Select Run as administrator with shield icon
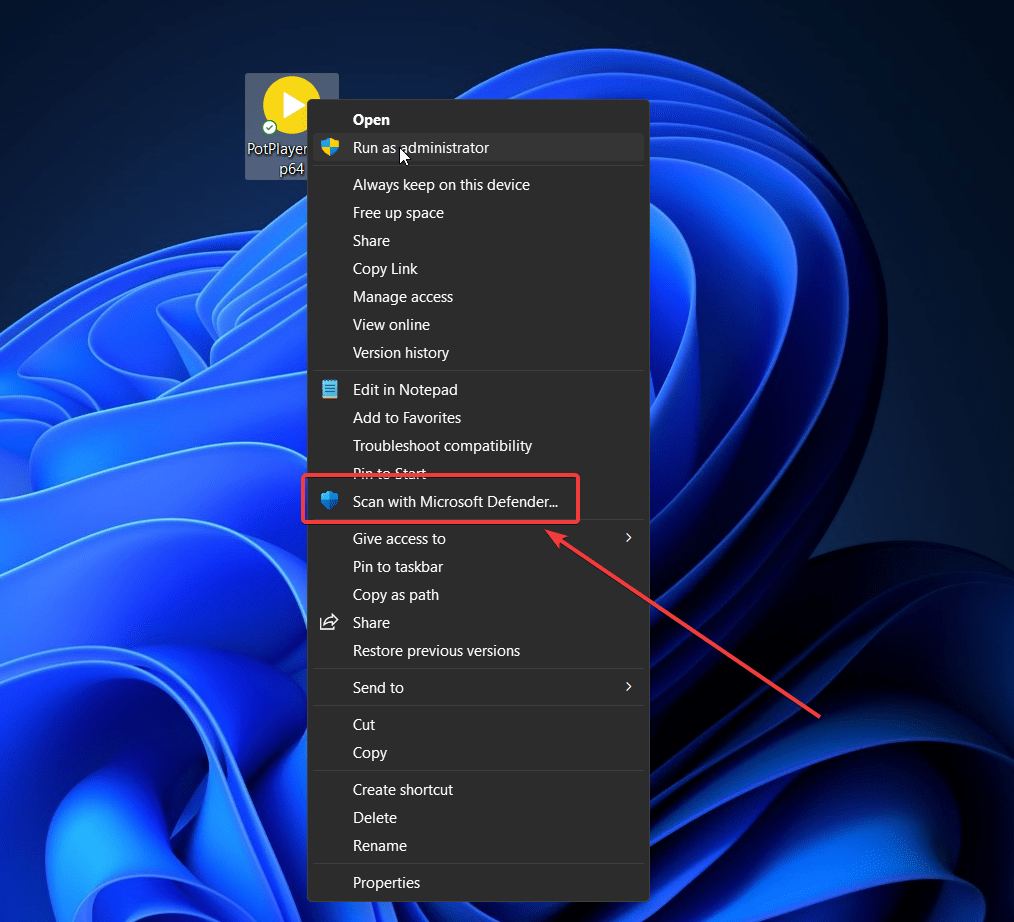The height and width of the screenshot is (922, 1014). 420,147
